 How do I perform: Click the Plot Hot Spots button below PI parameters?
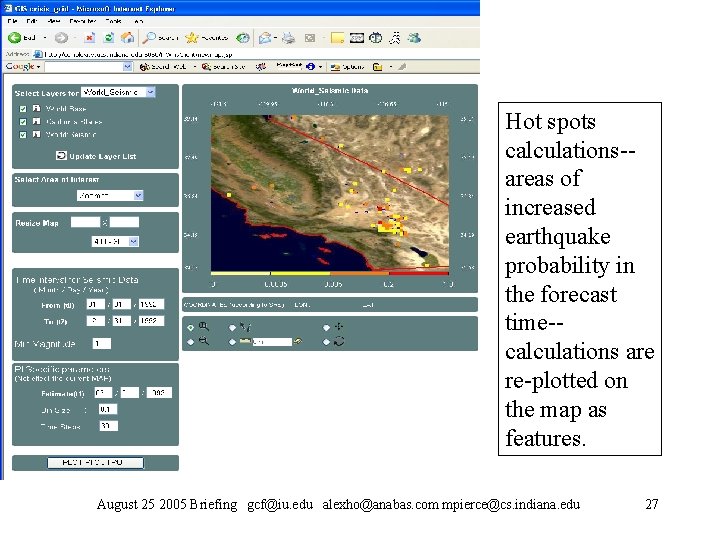tap(96, 462)
